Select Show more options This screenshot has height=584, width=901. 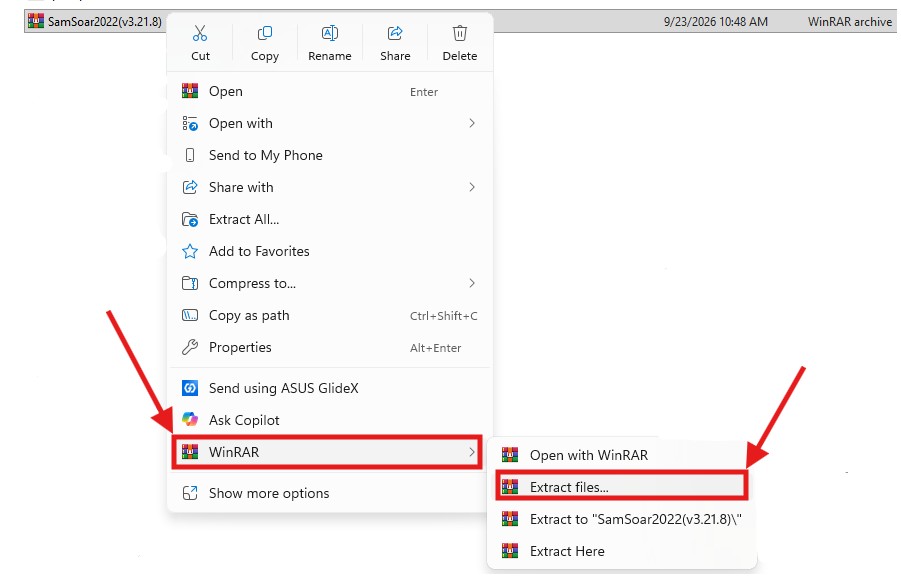pos(330,493)
